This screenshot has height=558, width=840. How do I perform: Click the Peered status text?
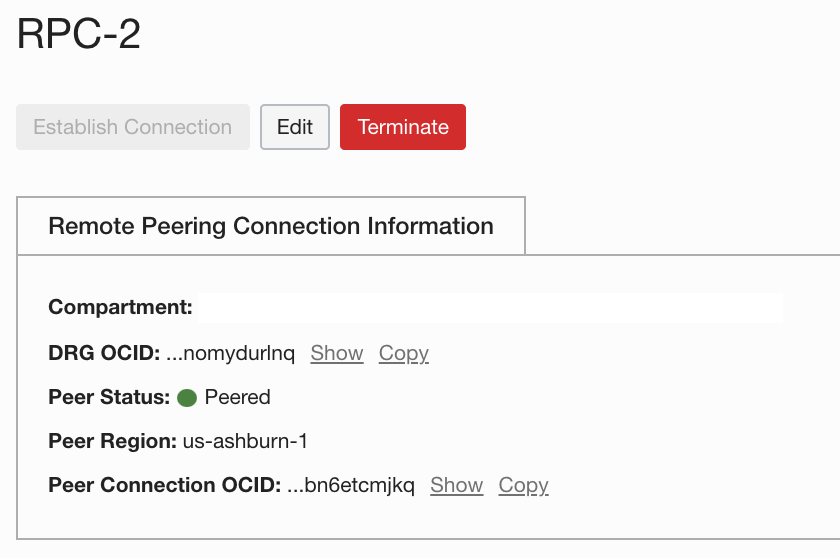(238, 397)
